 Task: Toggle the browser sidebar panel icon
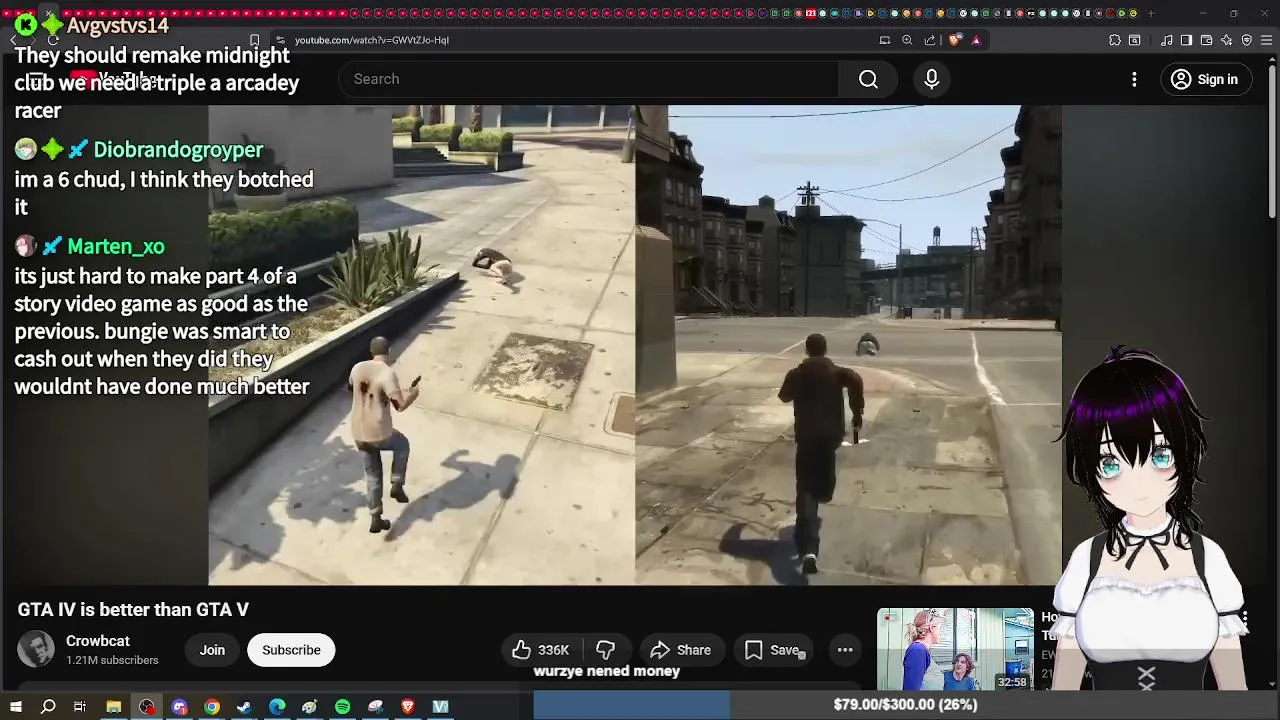pyautogui.click(x=1186, y=40)
